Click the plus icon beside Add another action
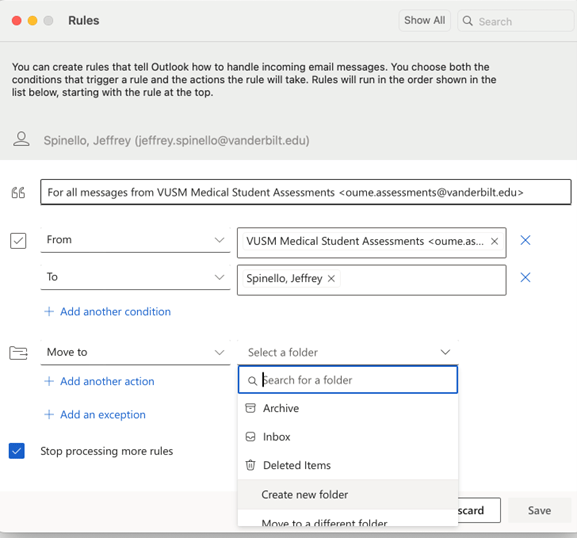Screen dimensions: 577x538 click(49, 381)
